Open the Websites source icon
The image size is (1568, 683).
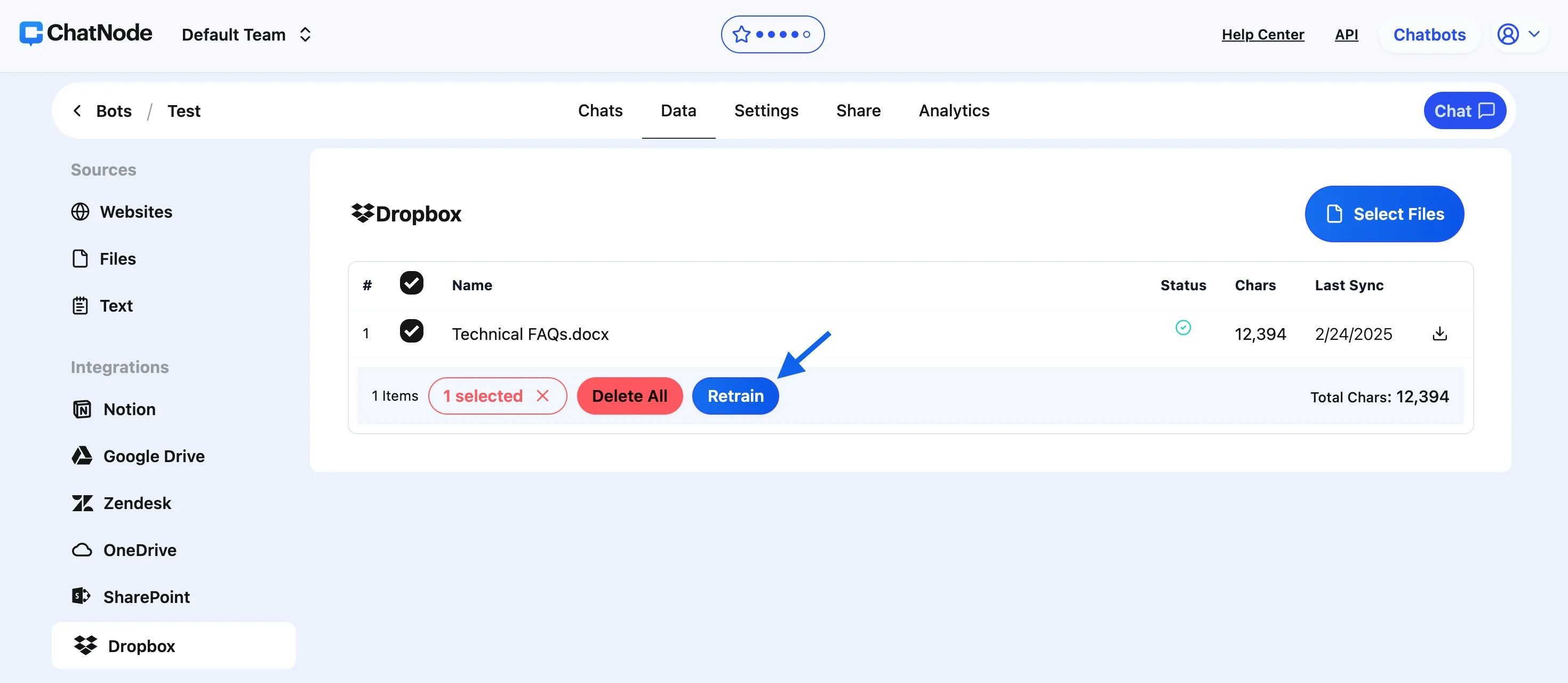click(80, 211)
